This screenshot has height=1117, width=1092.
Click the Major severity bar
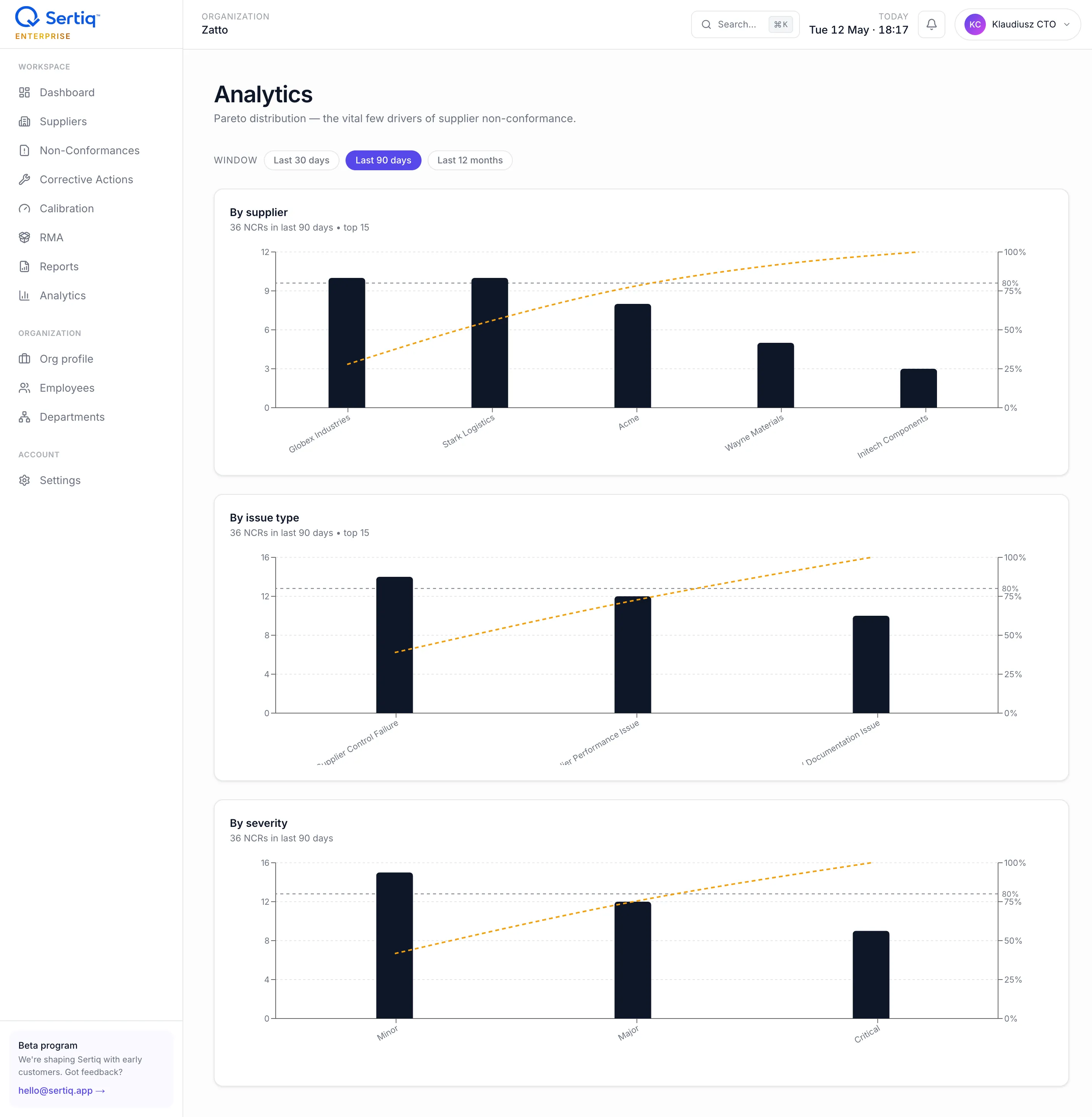633,960
